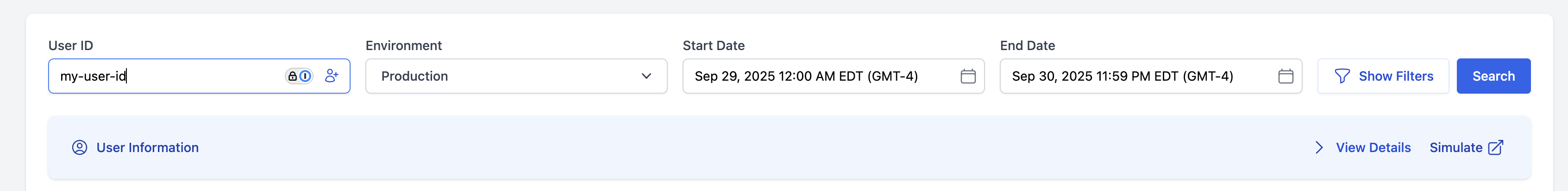Open the View Details link
The image size is (1568, 191).
tap(1373, 148)
